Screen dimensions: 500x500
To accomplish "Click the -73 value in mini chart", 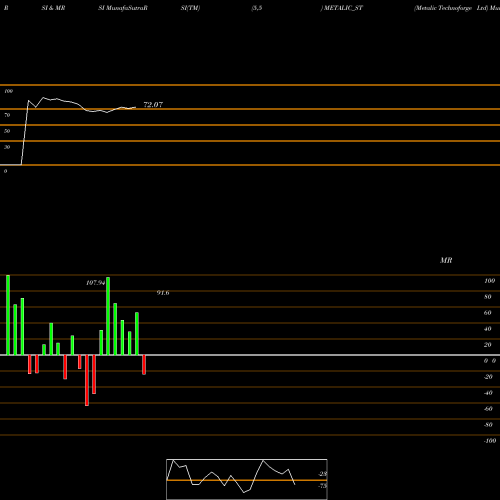I will coord(322,486).
